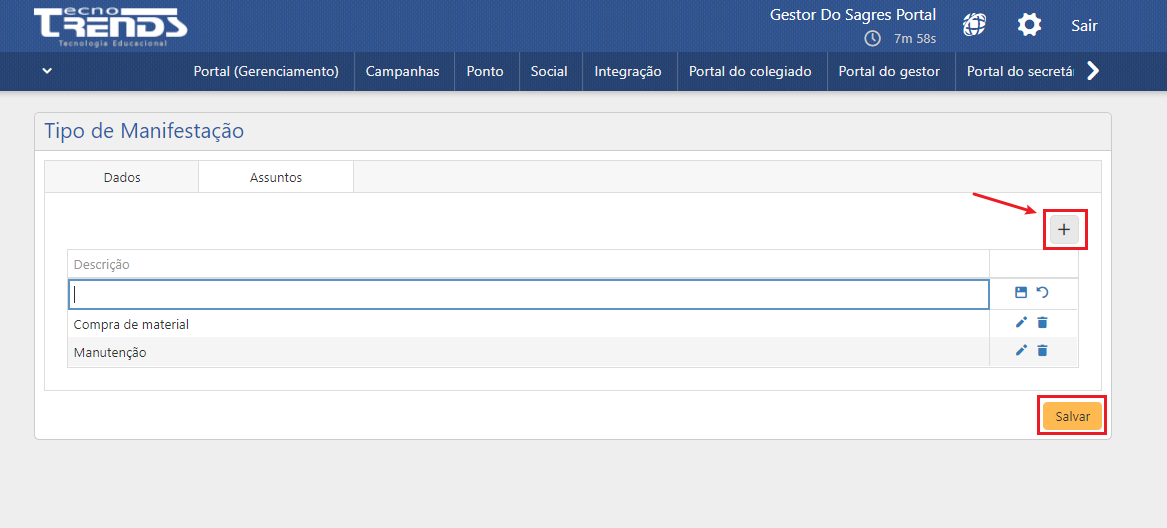The height and width of the screenshot is (528, 1167).
Task: Expand the left chevron dropdown menu
Action: click(x=47, y=71)
